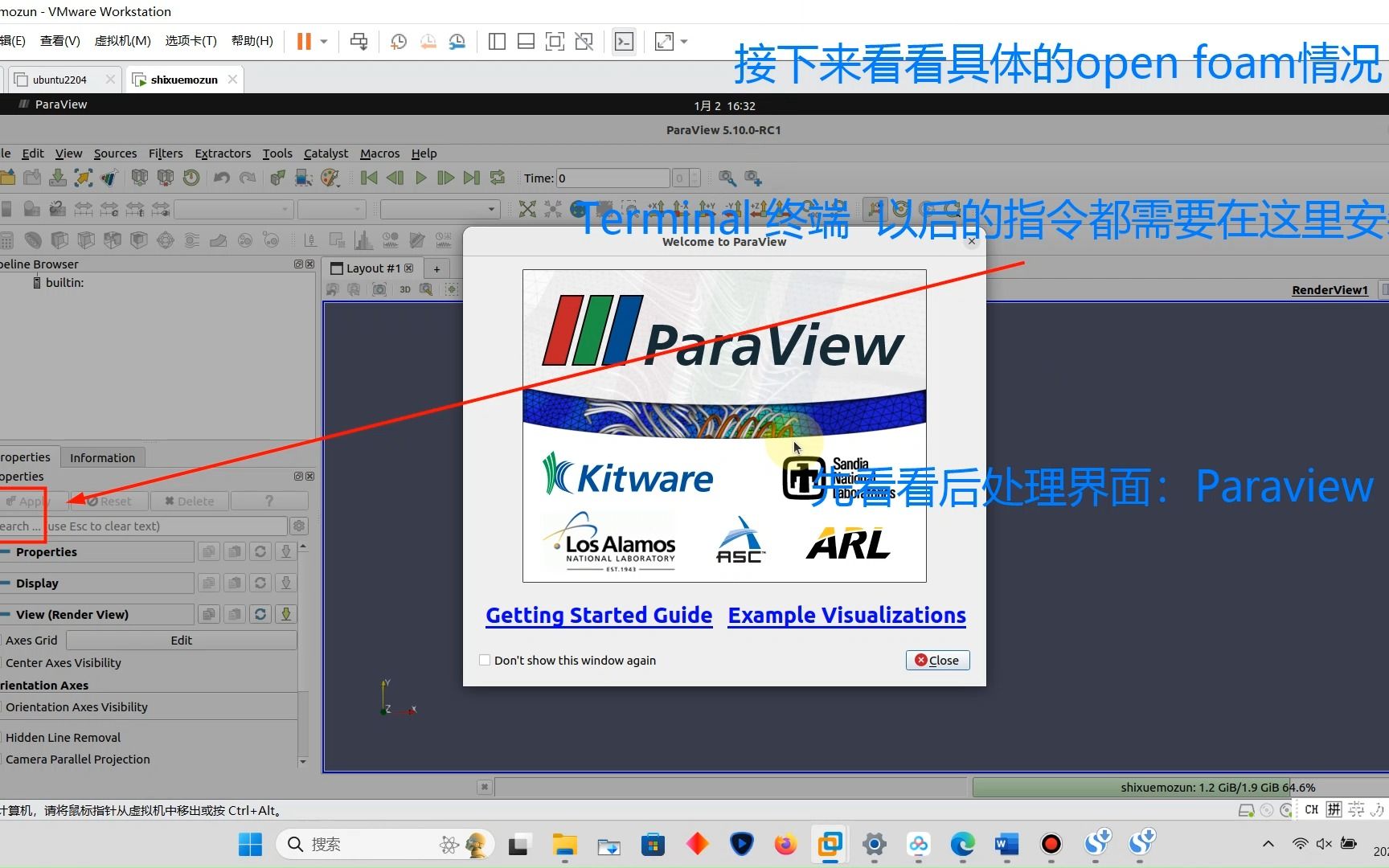Click the Play animation button
The width and height of the screenshot is (1389, 868).
click(x=420, y=178)
